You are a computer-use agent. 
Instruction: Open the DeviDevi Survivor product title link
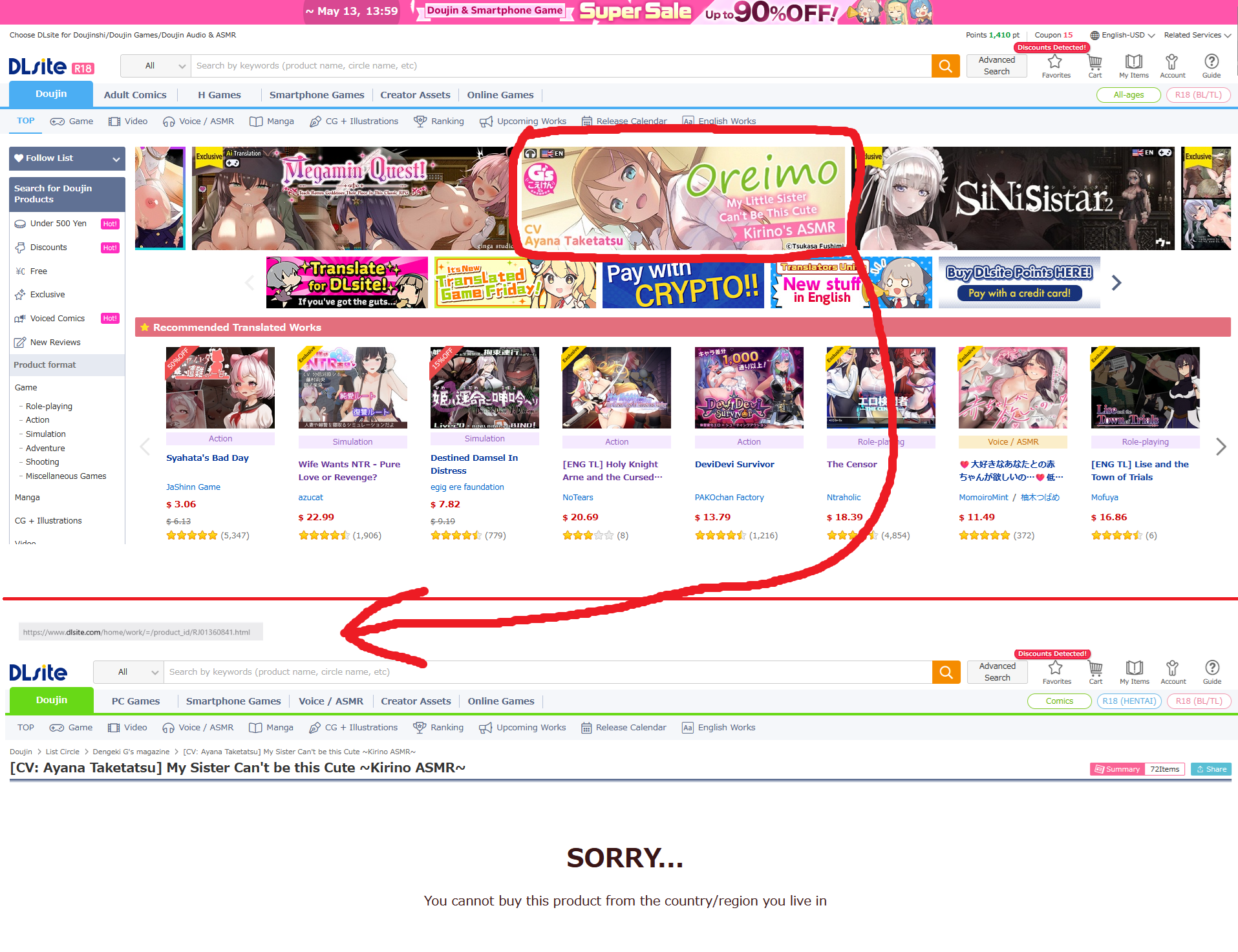tap(734, 464)
